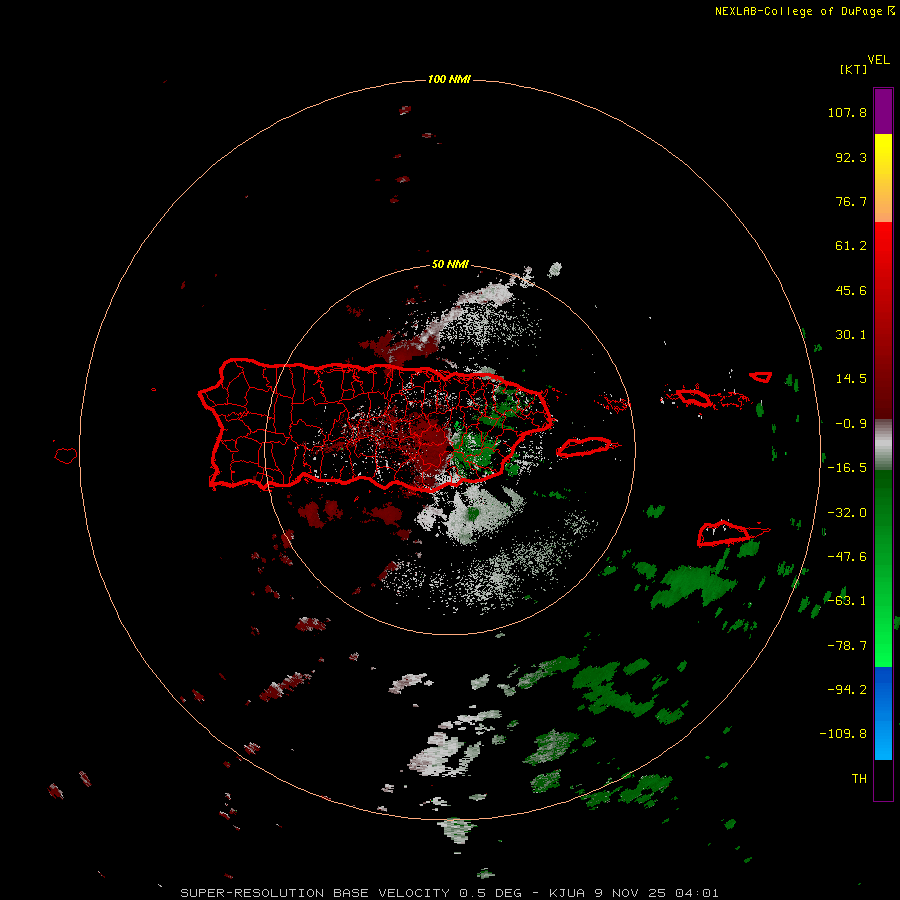900x900 pixels.
Task: Click the -32.0 legend value
Action: click(x=847, y=513)
